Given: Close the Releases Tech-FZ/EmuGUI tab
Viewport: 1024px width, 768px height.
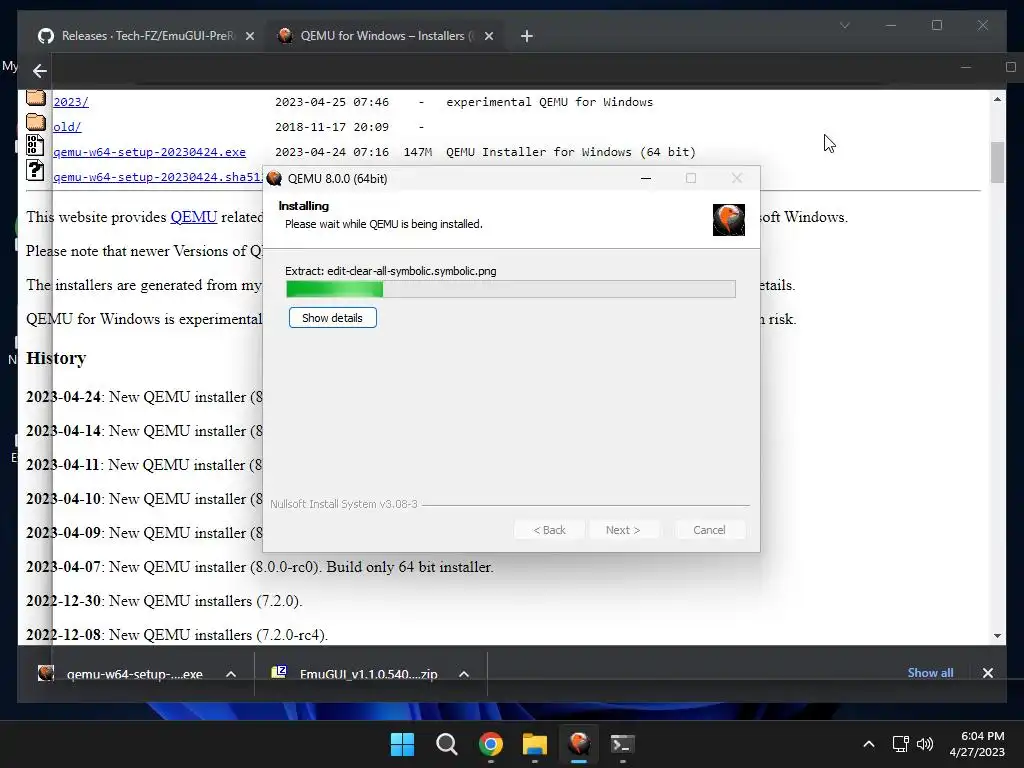Looking at the screenshot, I should coord(249,36).
